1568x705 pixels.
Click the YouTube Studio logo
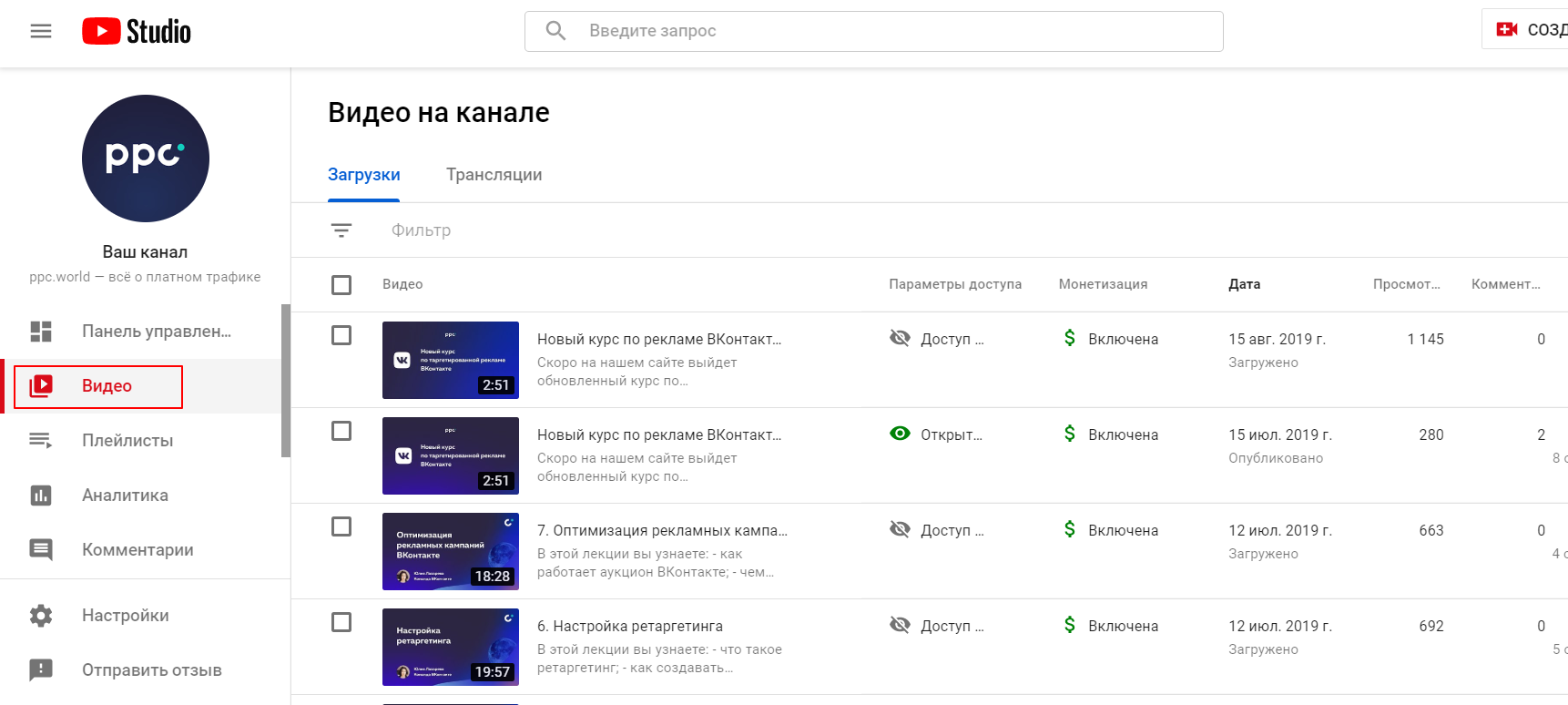[137, 32]
